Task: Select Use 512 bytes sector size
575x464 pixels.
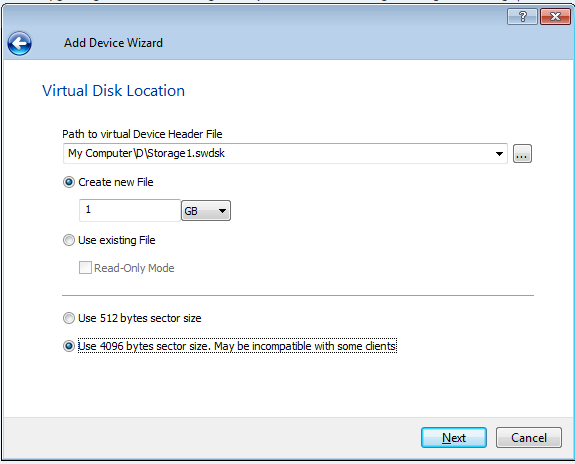Action: coord(69,318)
